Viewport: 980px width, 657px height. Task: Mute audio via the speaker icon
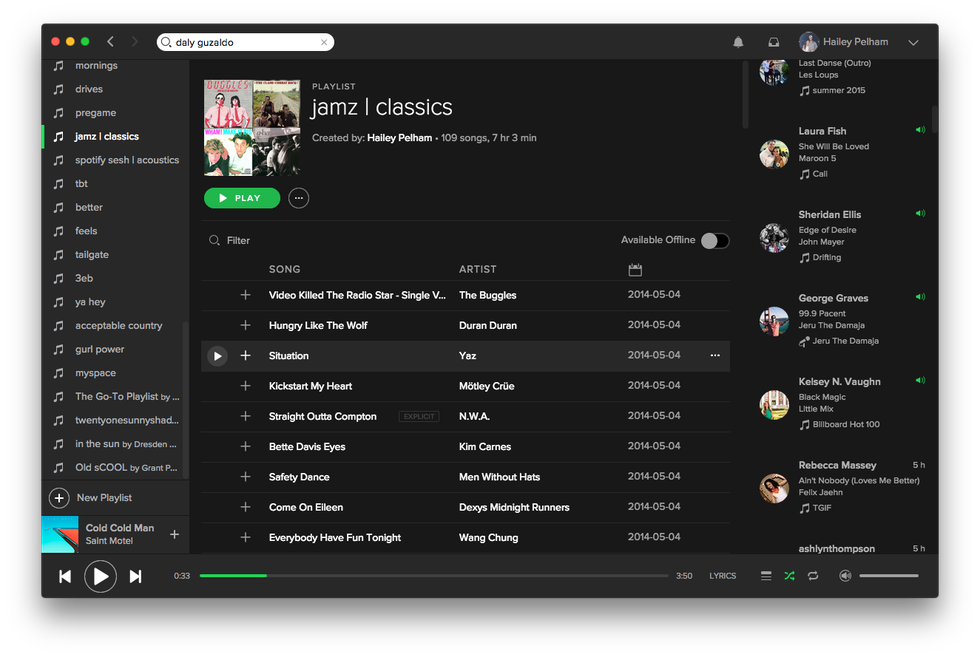(x=845, y=575)
